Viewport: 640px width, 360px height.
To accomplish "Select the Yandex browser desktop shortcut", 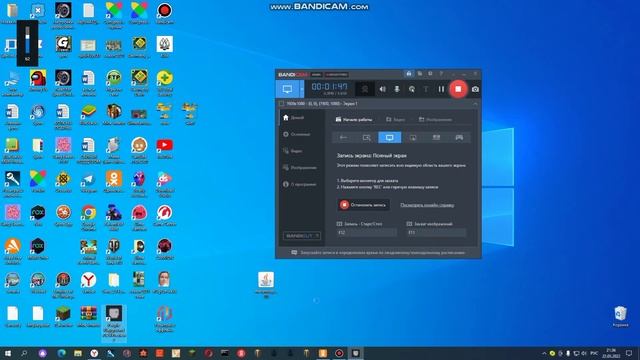I will pyautogui.click(x=89, y=283).
